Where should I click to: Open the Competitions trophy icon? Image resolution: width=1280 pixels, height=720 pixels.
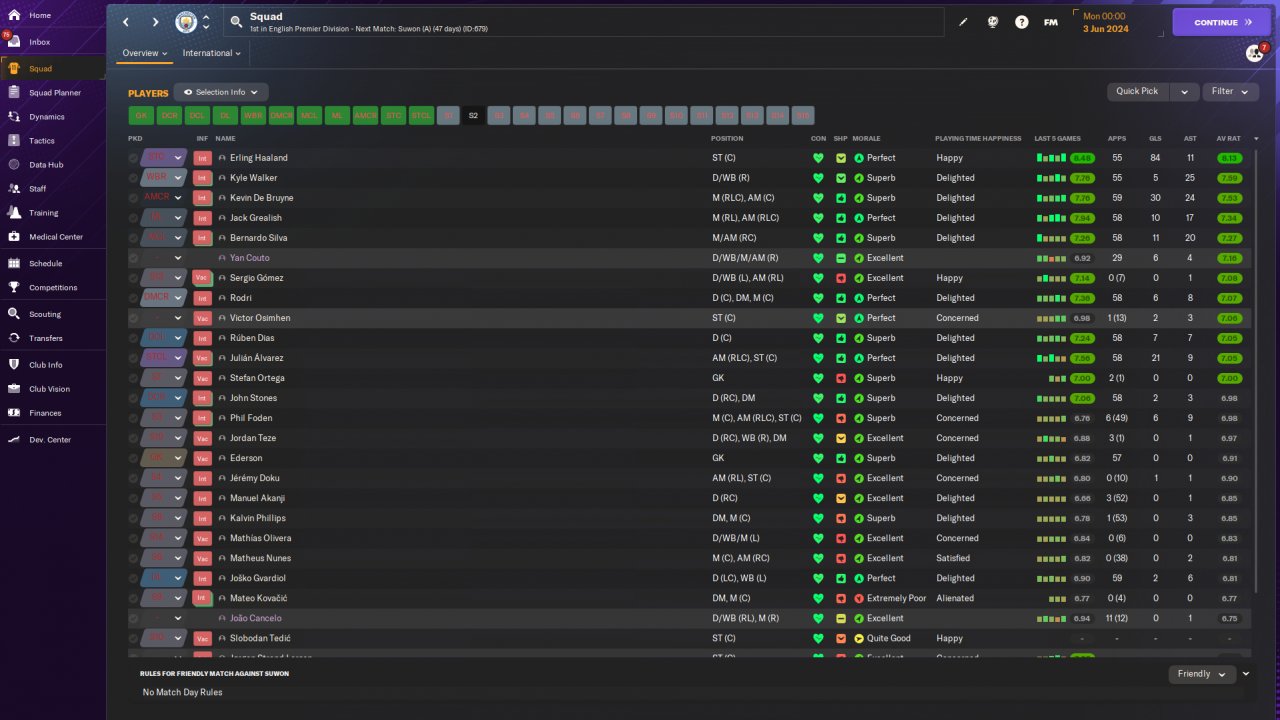tap(13, 288)
